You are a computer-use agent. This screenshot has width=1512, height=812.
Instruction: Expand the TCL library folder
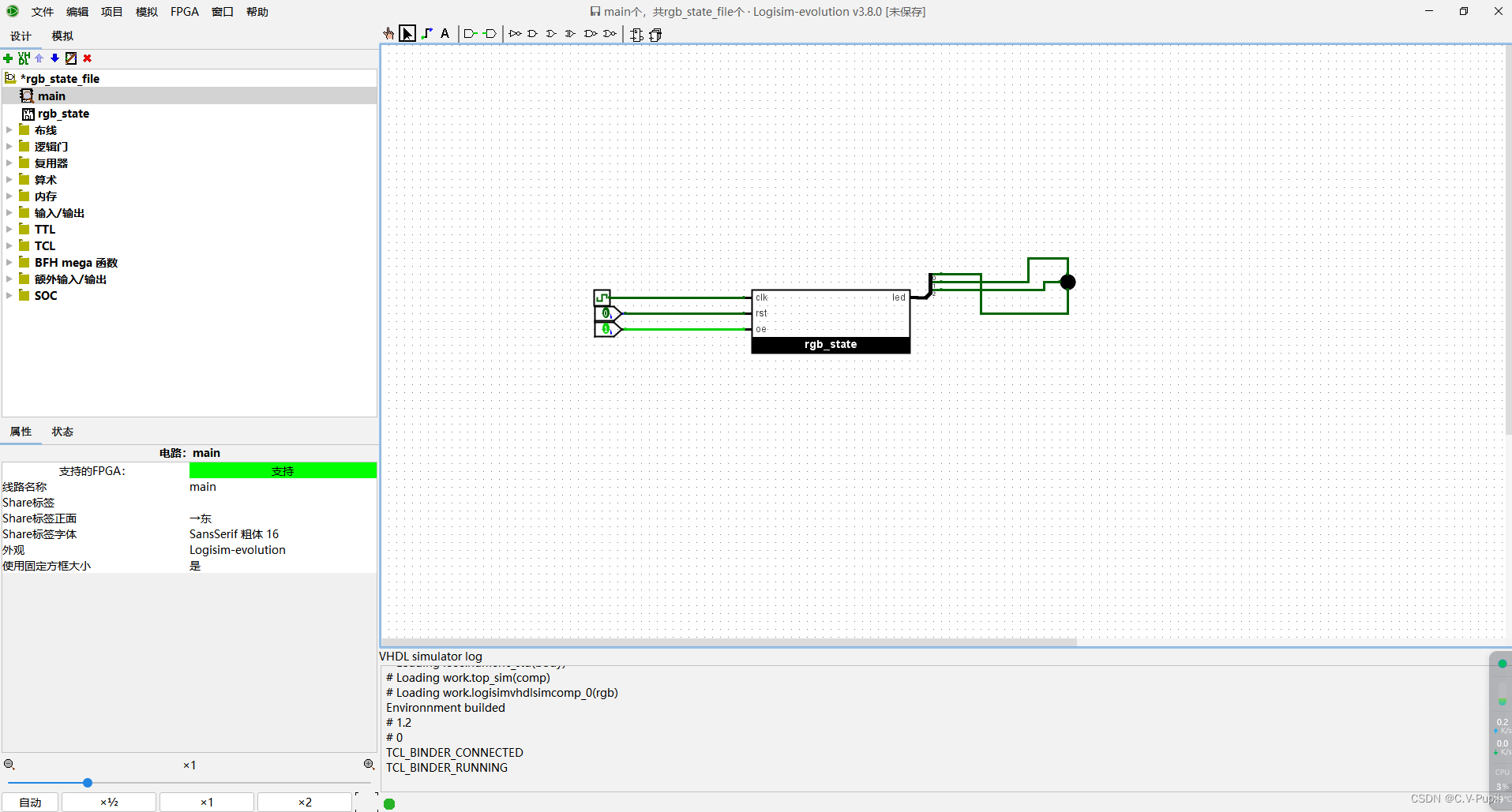9,246
